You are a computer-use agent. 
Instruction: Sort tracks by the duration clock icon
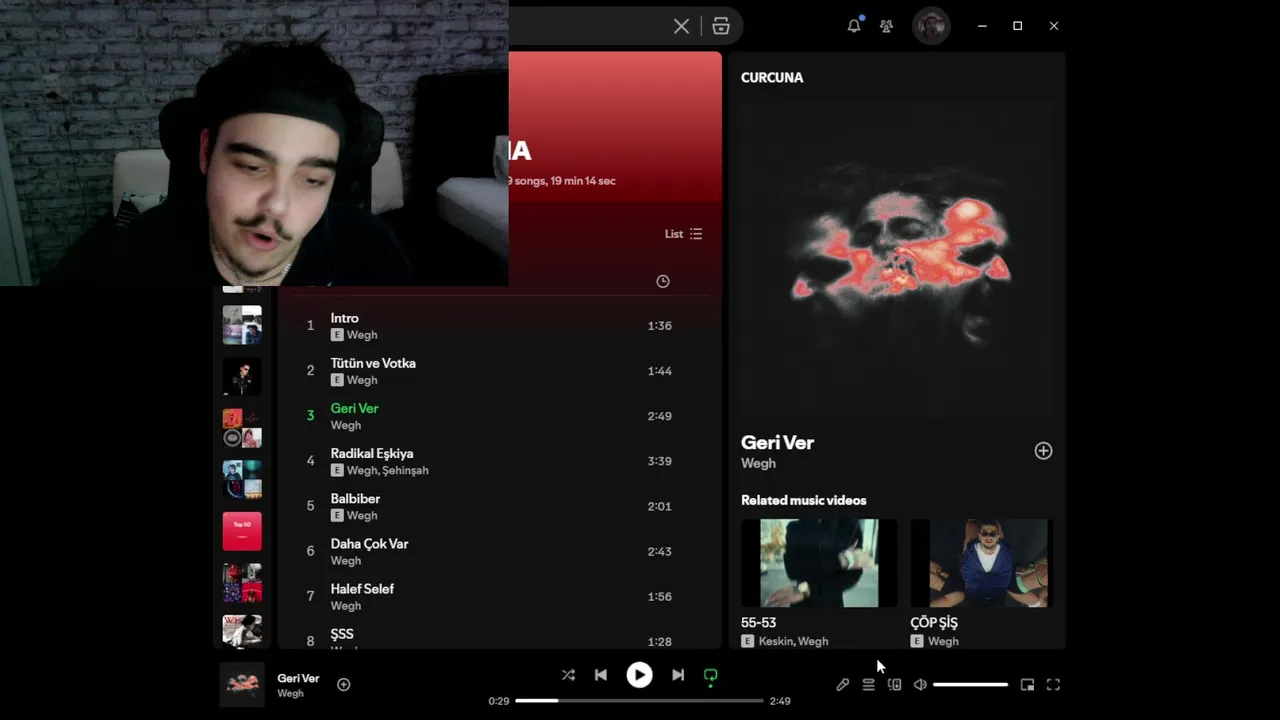tap(662, 282)
